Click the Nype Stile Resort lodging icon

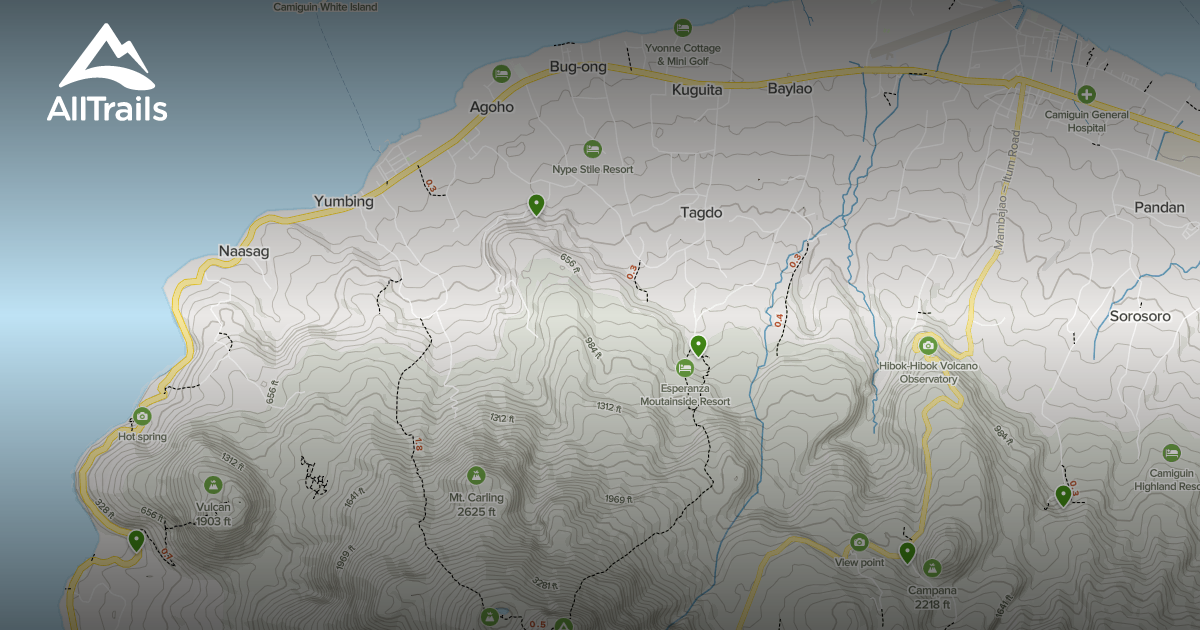593,148
